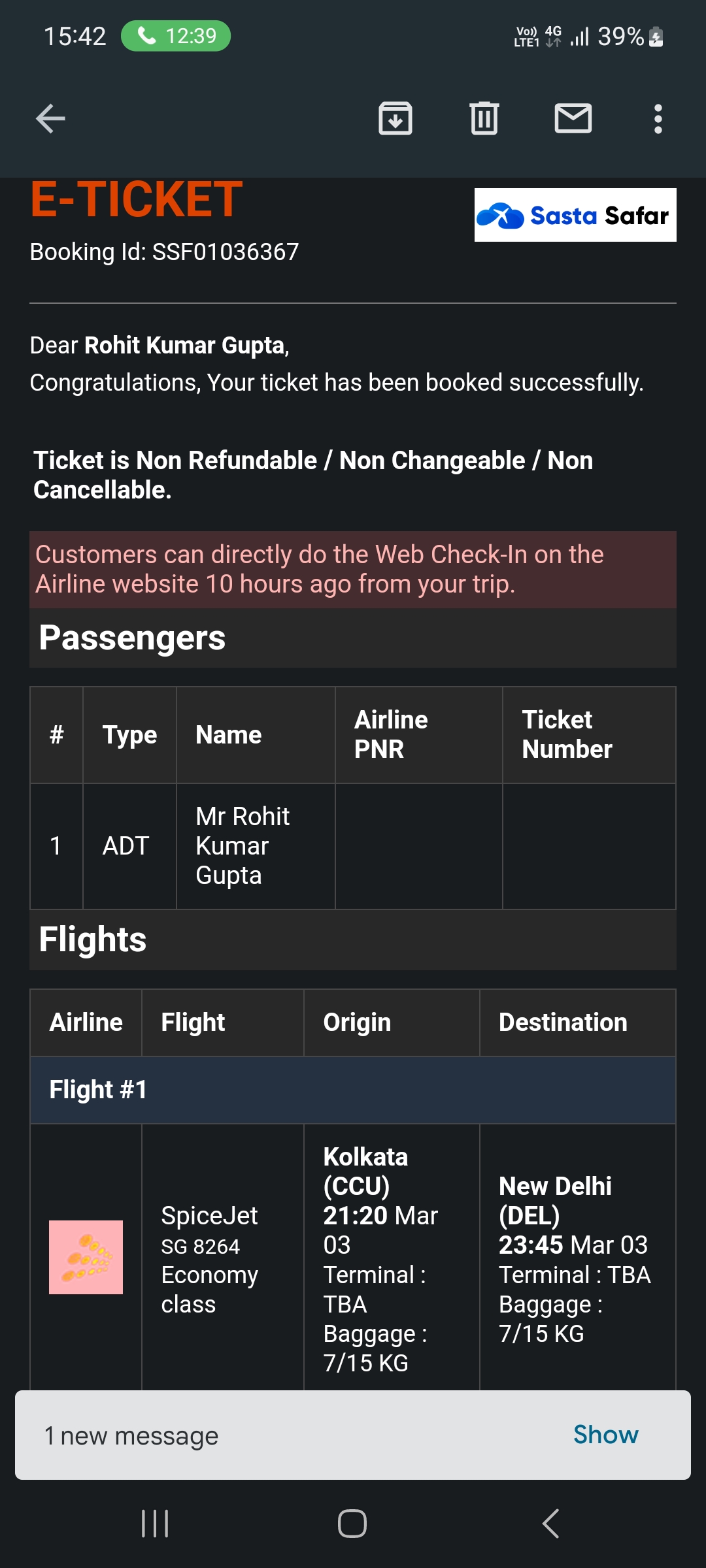Tap the back arrow icon

click(50, 119)
